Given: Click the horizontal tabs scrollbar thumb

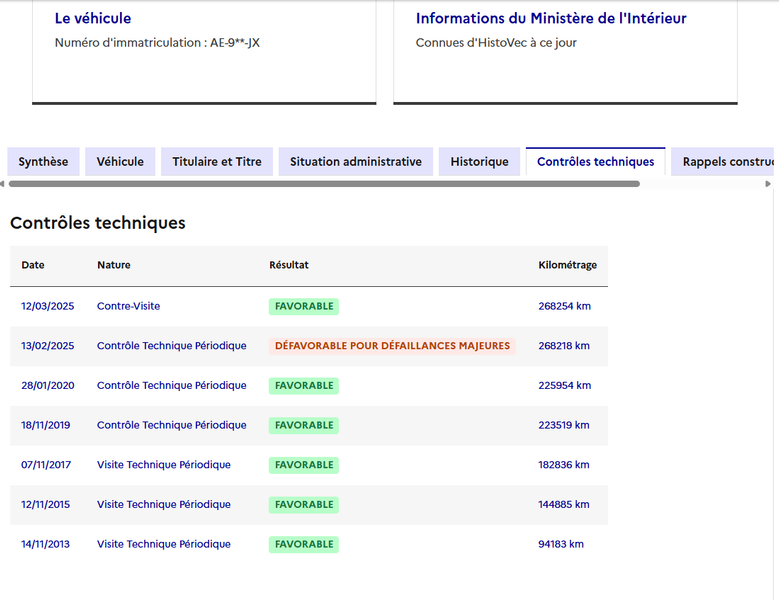Looking at the screenshot, I should point(324,184).
